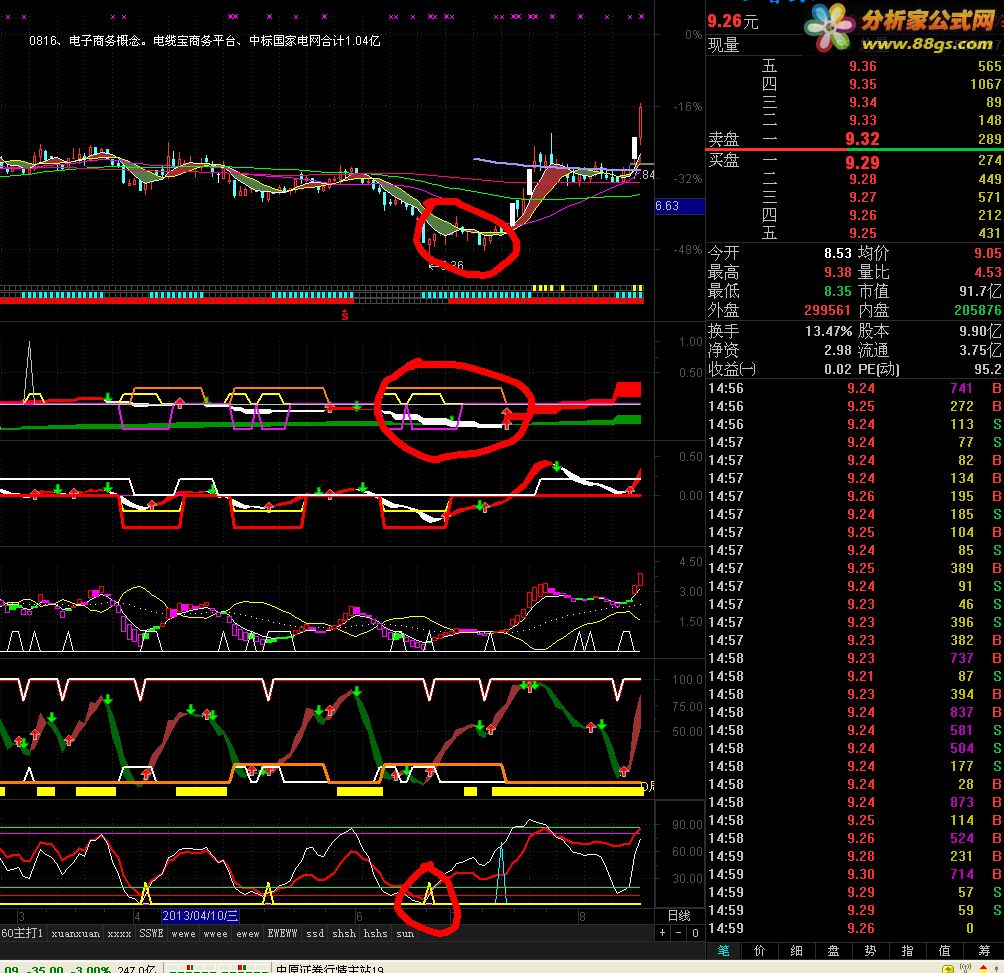
Task: Click the highlighted date 2013/04/10/三
Action: click(x=200, y=916)
